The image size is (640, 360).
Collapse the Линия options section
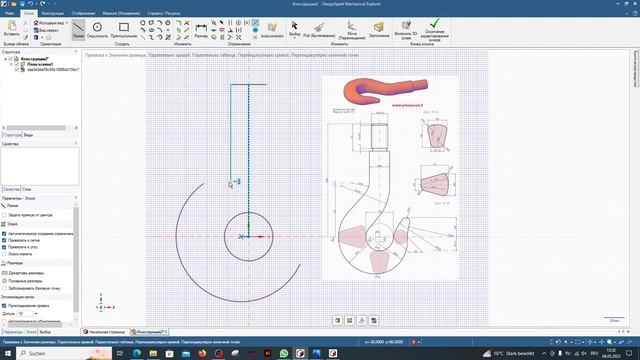pos(37,206)
